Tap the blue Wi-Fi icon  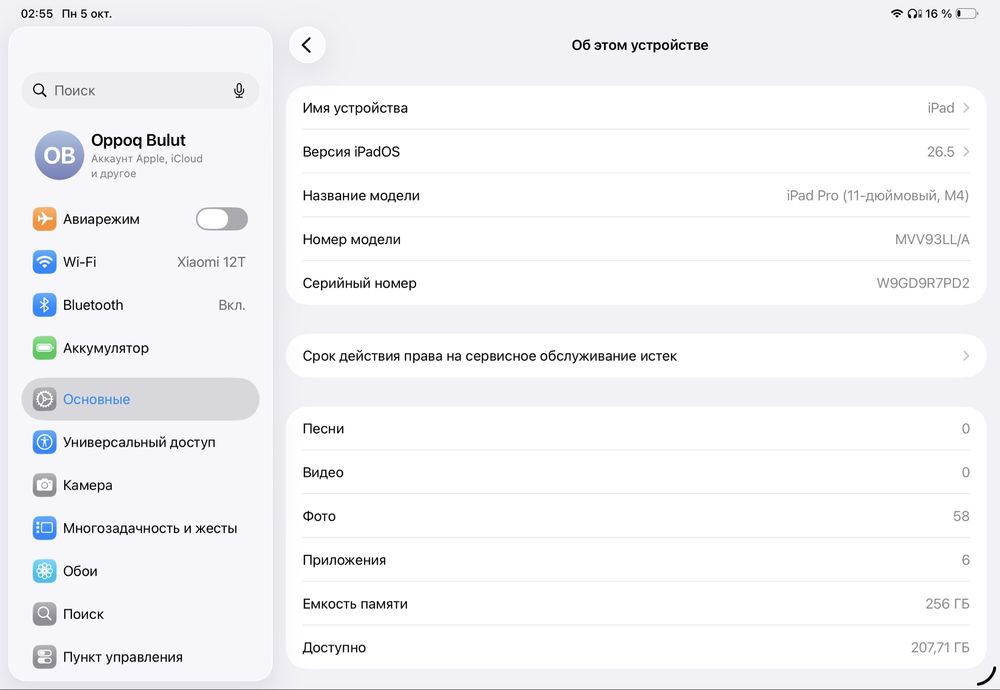coord(44,262)
